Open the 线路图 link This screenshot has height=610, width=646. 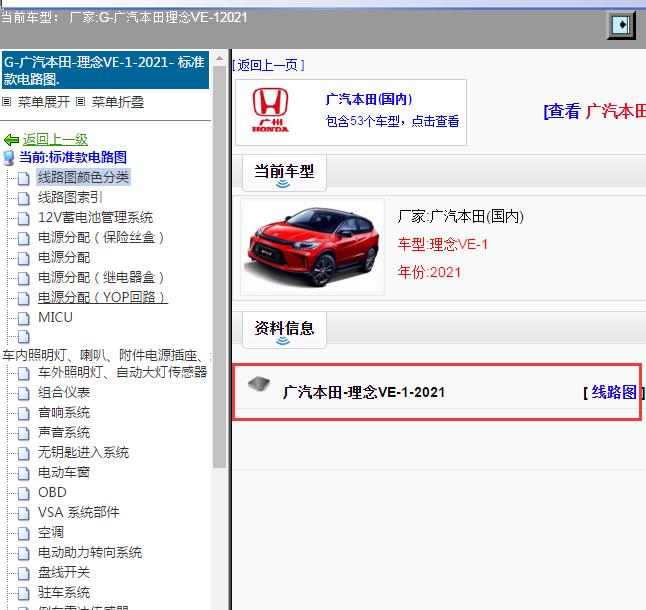point(614,392)
